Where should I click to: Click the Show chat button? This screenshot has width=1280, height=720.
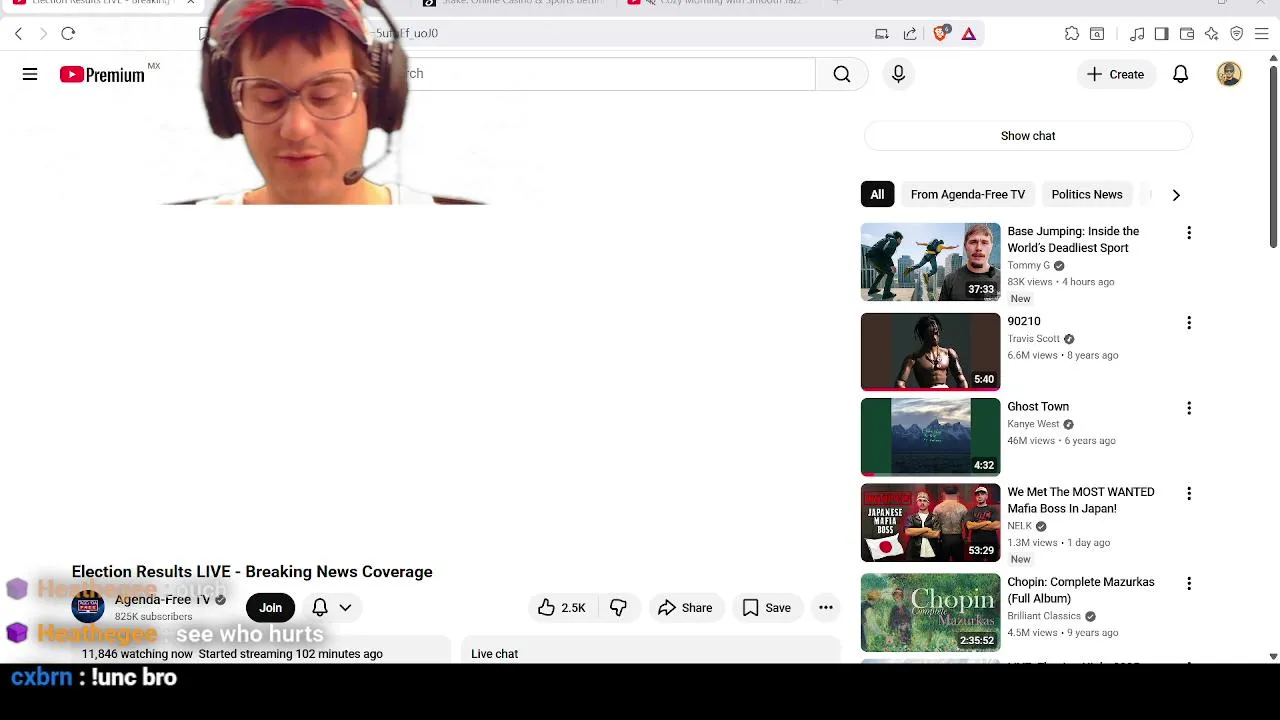1028,136
